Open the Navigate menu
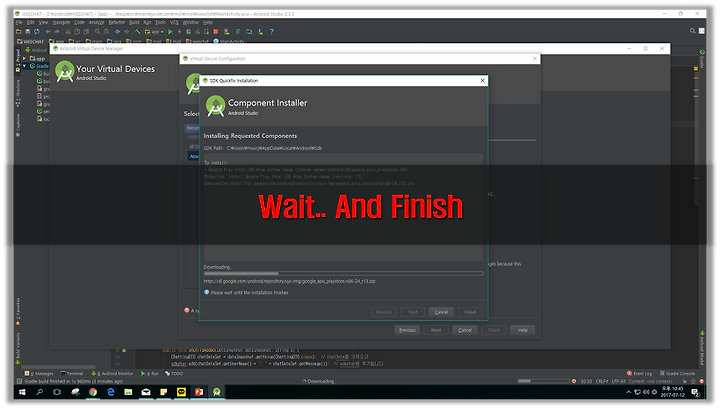This screenshot has width=720, height=409. [61, 22]
